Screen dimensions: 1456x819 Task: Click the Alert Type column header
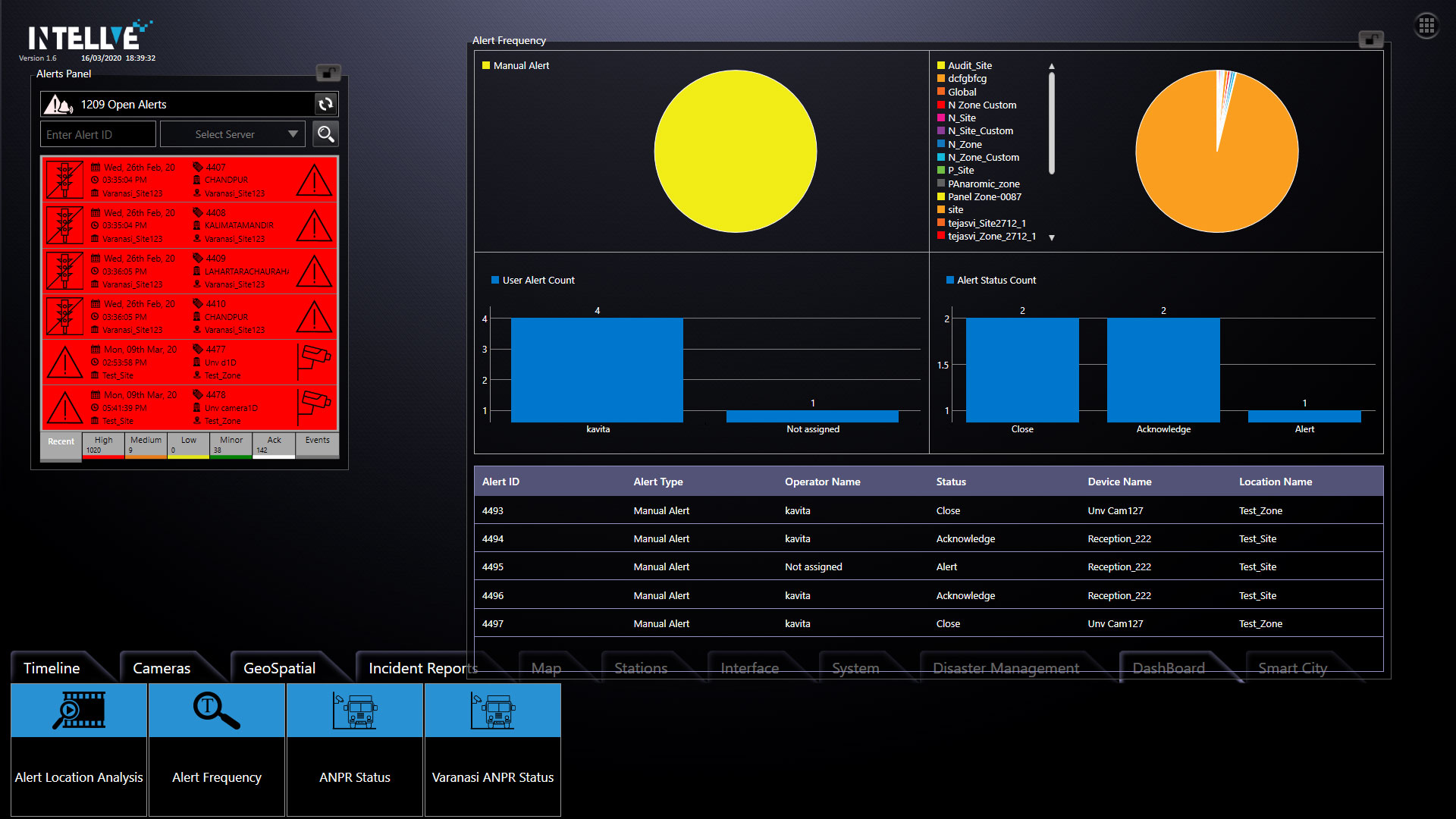click(x=658, y=482)
